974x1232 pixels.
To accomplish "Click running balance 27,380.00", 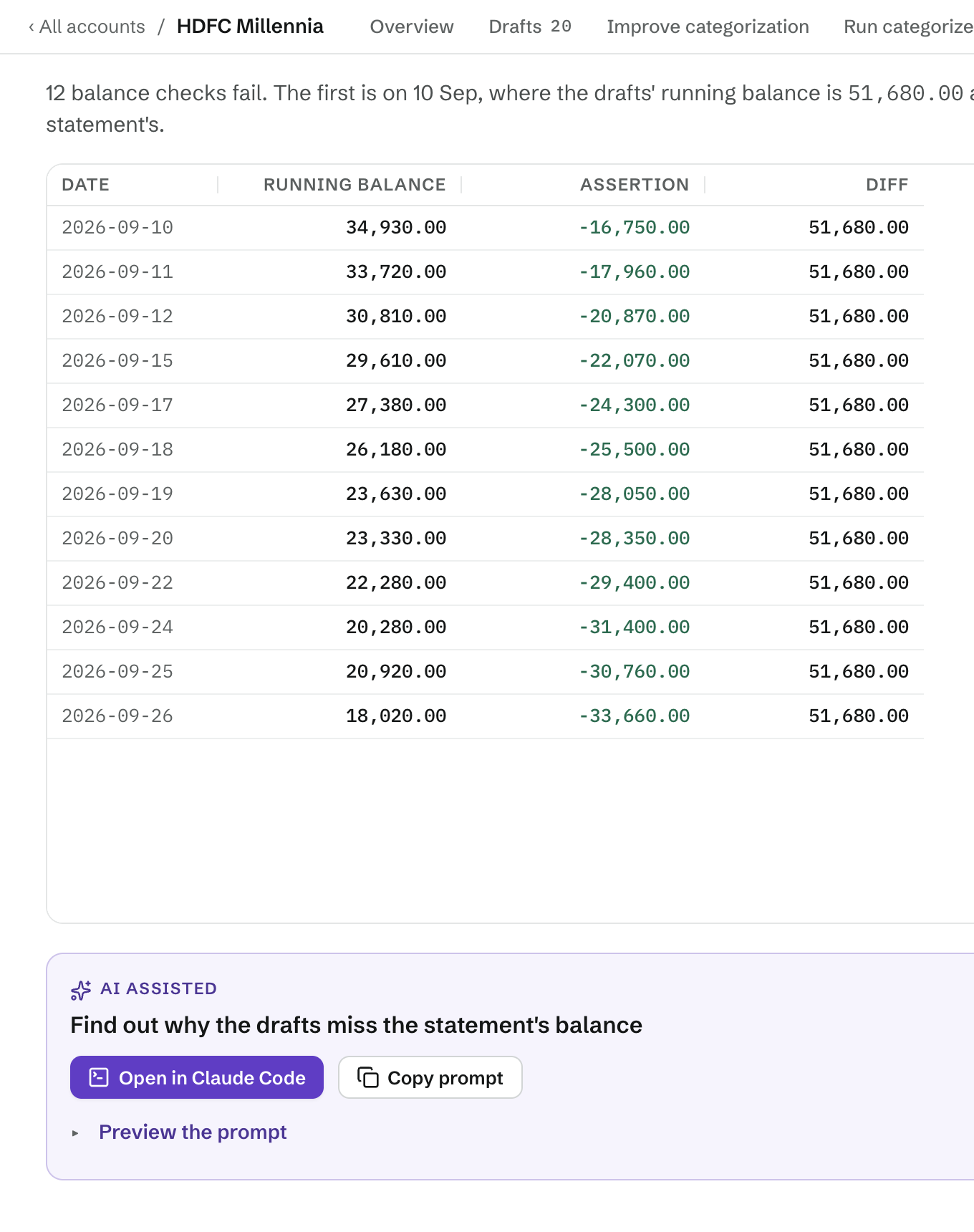I will pos(396,405).
